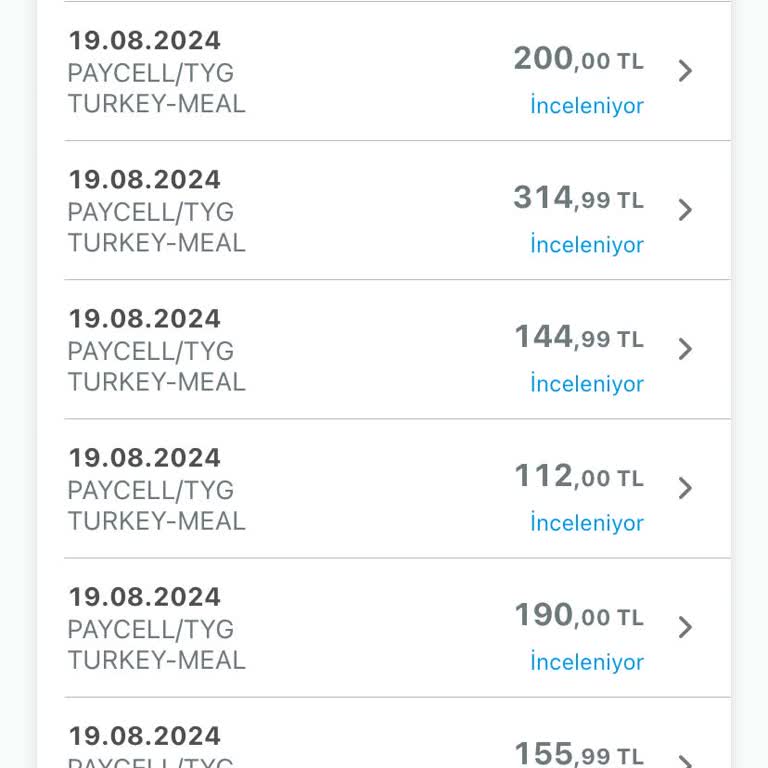Select İnceleniyor link under 314,99 TL
The width and height of the screenshot is (768, 768).
(x=587, y=245)
